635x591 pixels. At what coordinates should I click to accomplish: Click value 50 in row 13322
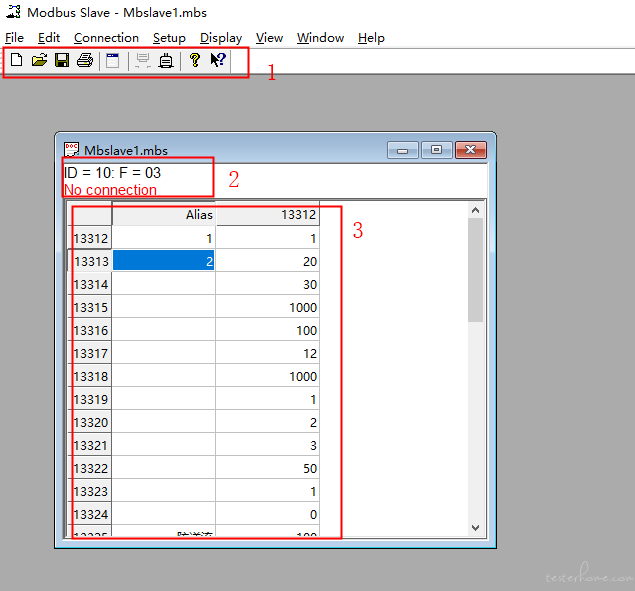pos(267,468)
